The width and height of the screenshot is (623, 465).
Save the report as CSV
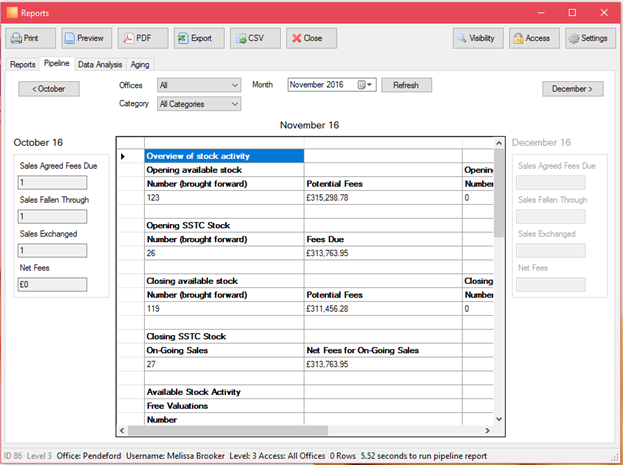(x=255, y=38)
